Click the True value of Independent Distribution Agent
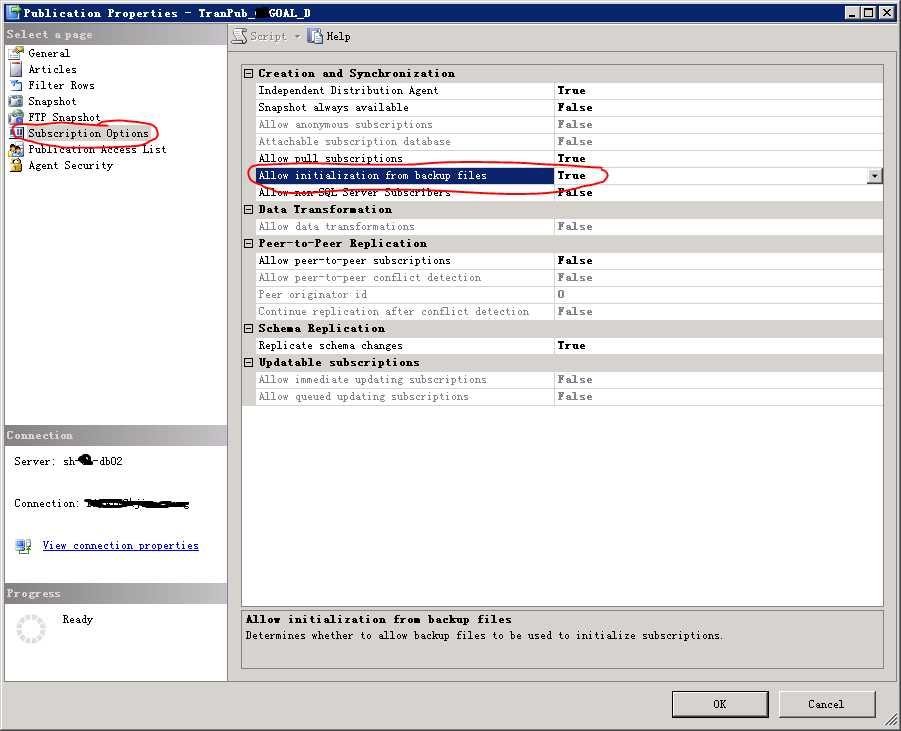 pos(572,91)
